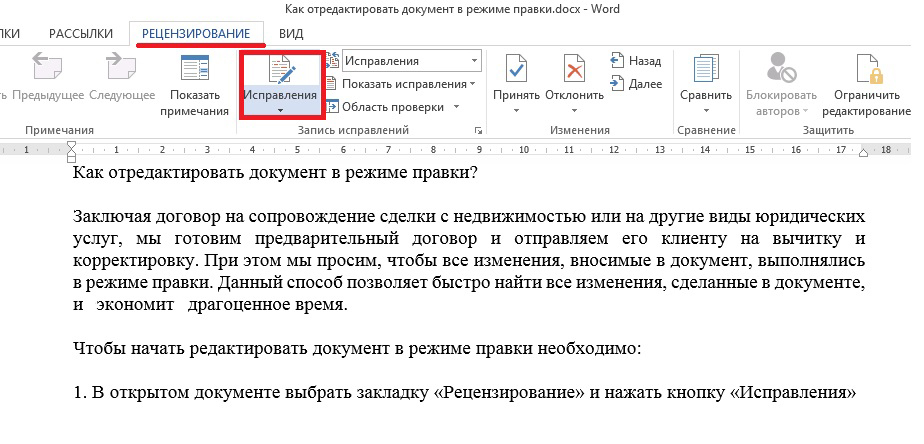Click the word 'Заключая' in the paragraph
Image resolution: width=924 pixels, height=444 pixels.
[111, 217]
